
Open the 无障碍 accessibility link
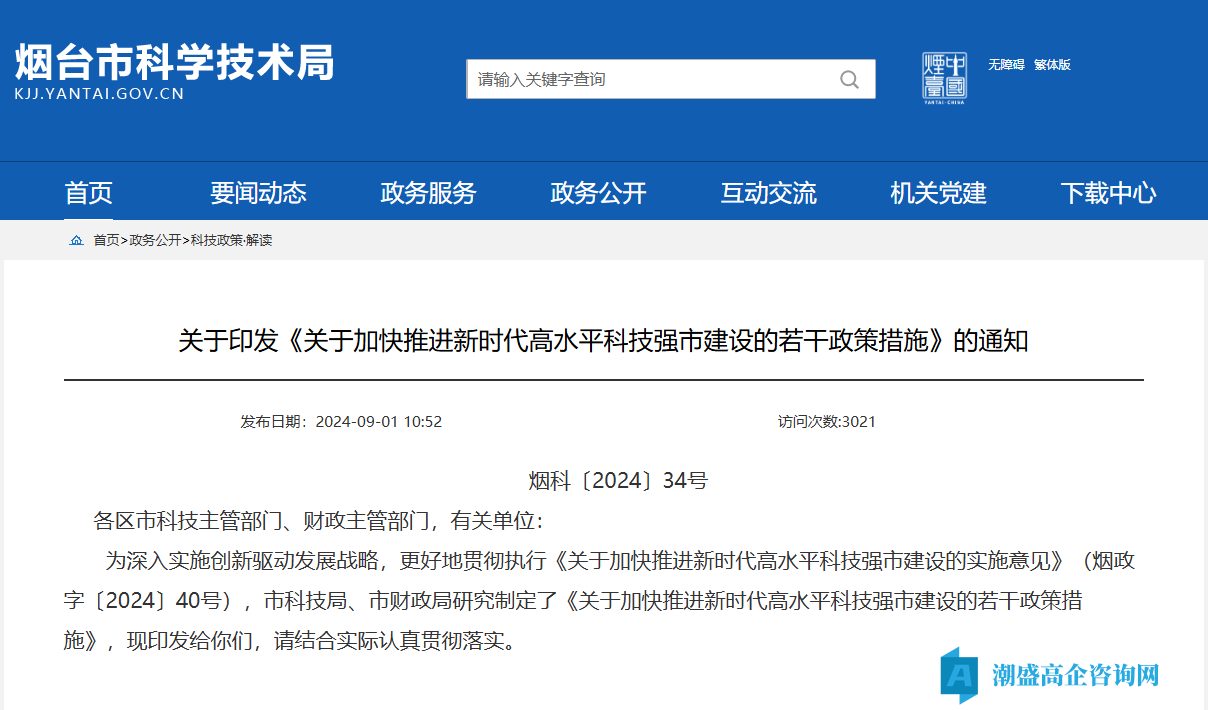point(1006,65)
